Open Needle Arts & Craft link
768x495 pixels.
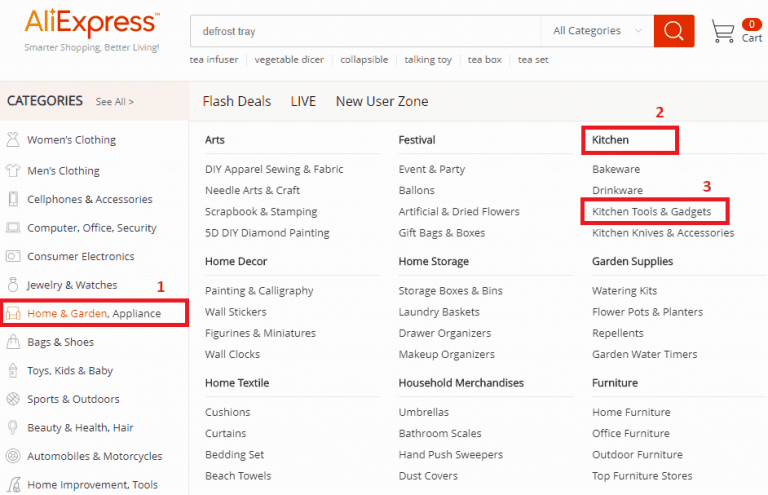tap(252, 190)
